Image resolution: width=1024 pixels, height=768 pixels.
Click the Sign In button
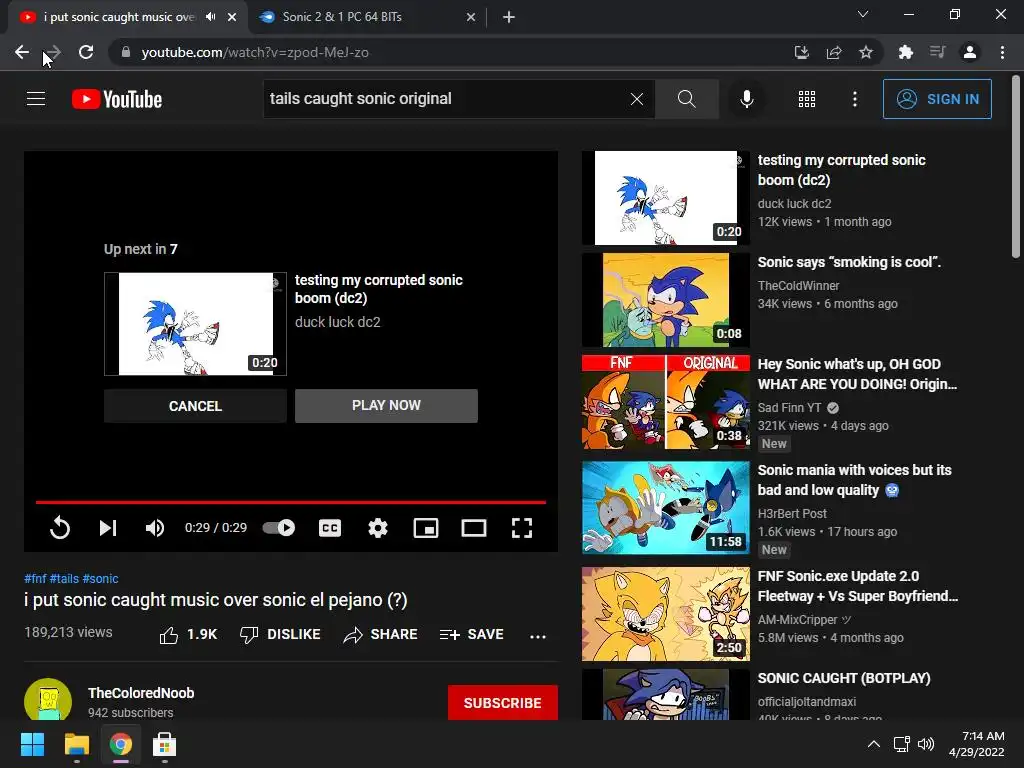point(937,99)
